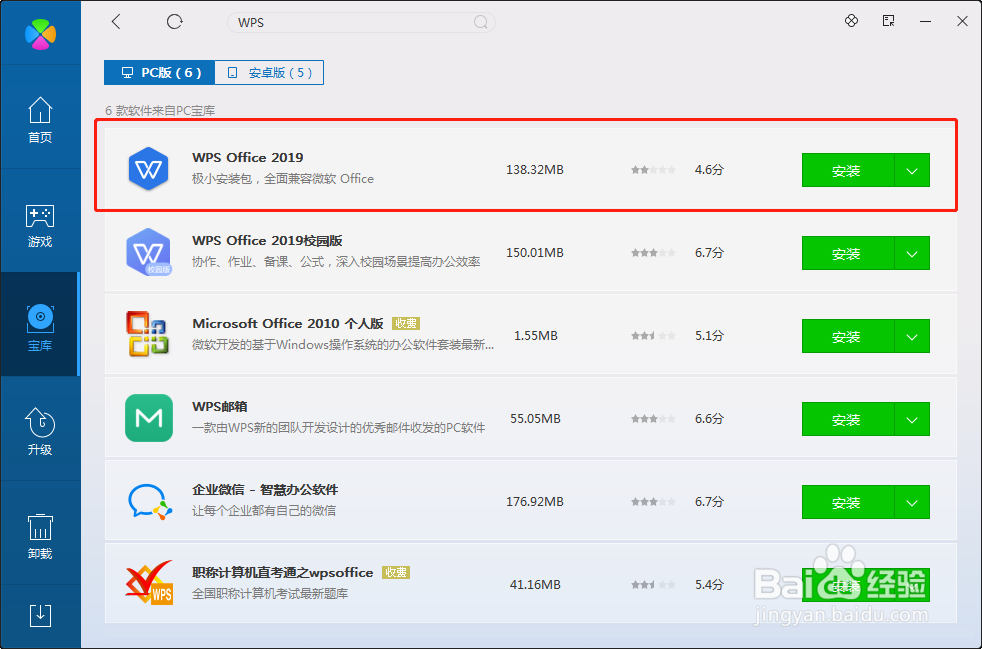Click the 6 款软件来自PC宝库 text
982x649 pixels.
[160, 111]
